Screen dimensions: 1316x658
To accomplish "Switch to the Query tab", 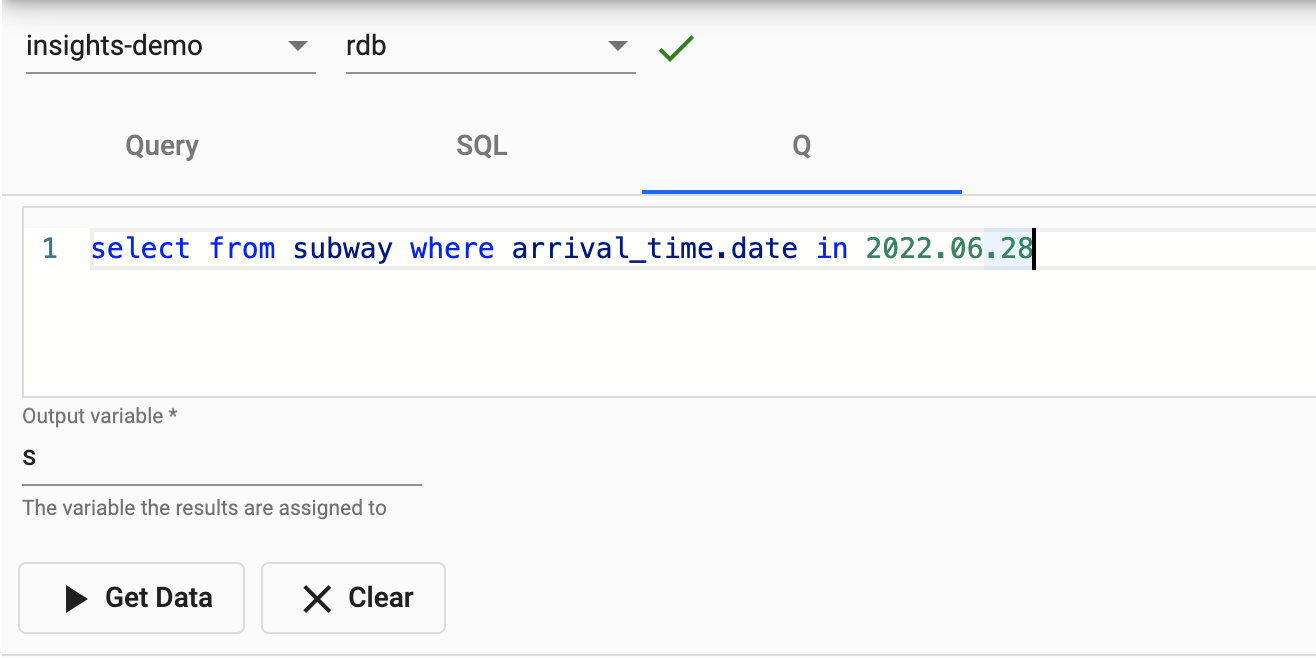I will (162, 146).
